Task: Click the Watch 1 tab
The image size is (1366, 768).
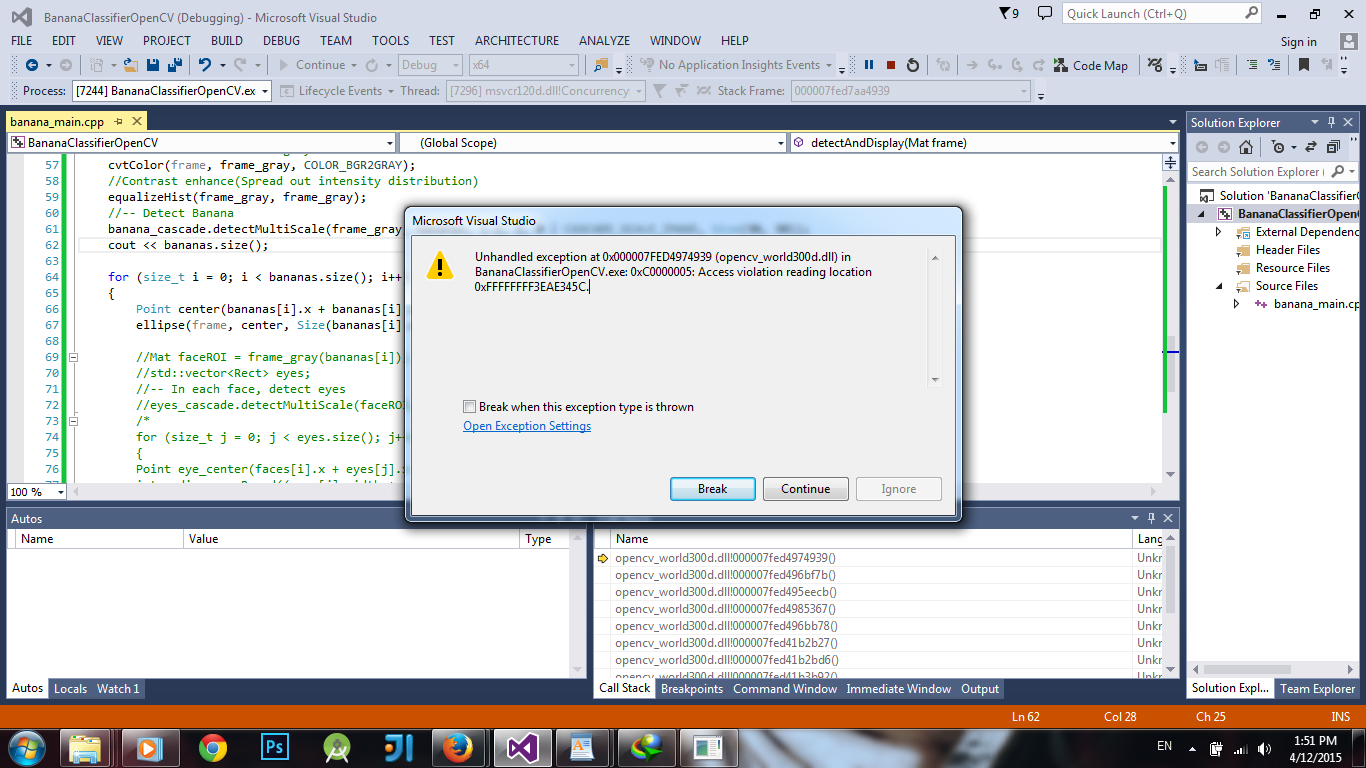Action: coord(118,689)
